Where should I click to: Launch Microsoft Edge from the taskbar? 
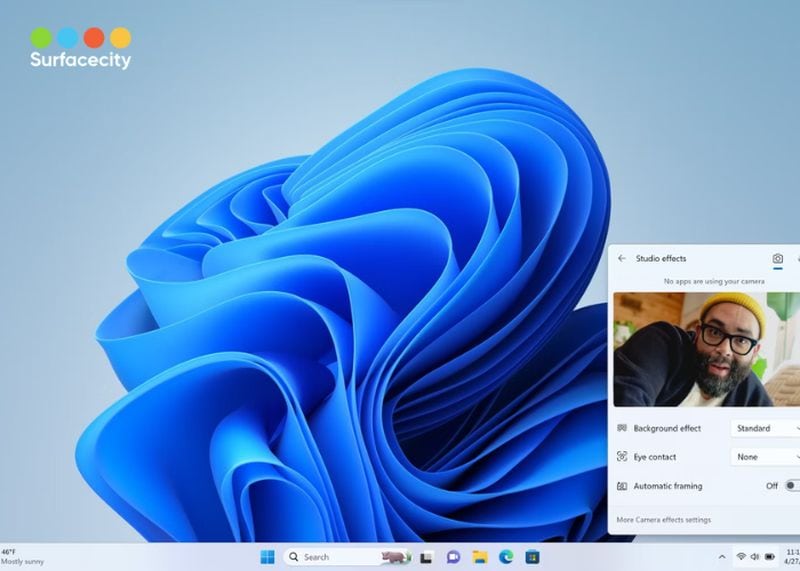click(x=506, y=557)
